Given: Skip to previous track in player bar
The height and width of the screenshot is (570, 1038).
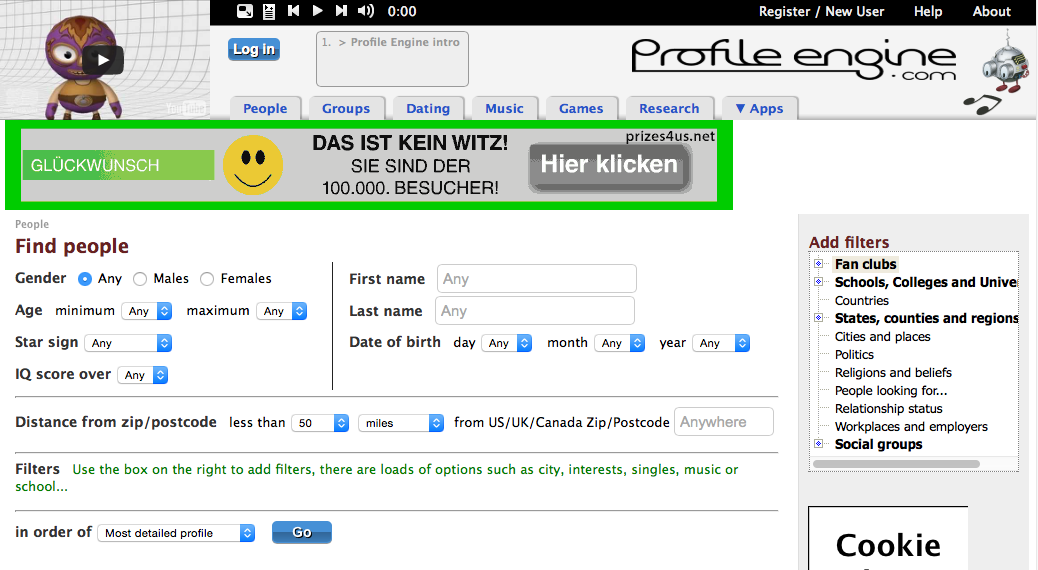Looking at the screenshot, I should tap(293, 11).
